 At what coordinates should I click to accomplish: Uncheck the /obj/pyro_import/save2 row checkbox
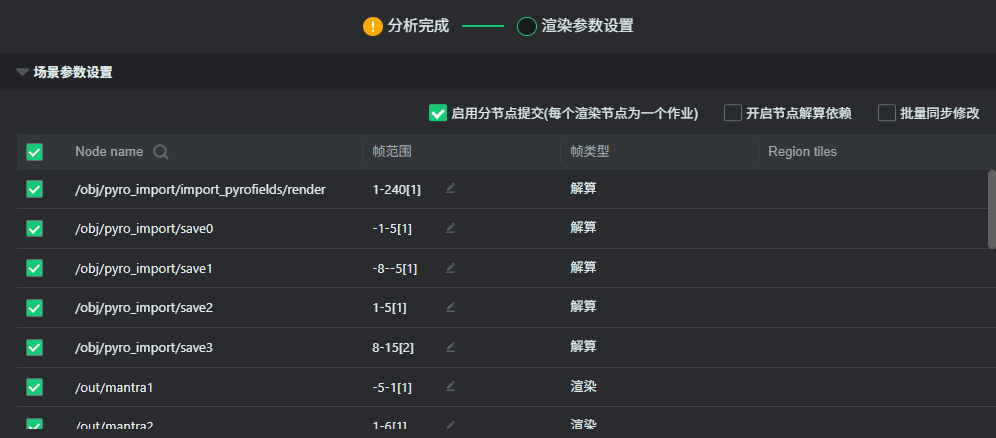34,307
